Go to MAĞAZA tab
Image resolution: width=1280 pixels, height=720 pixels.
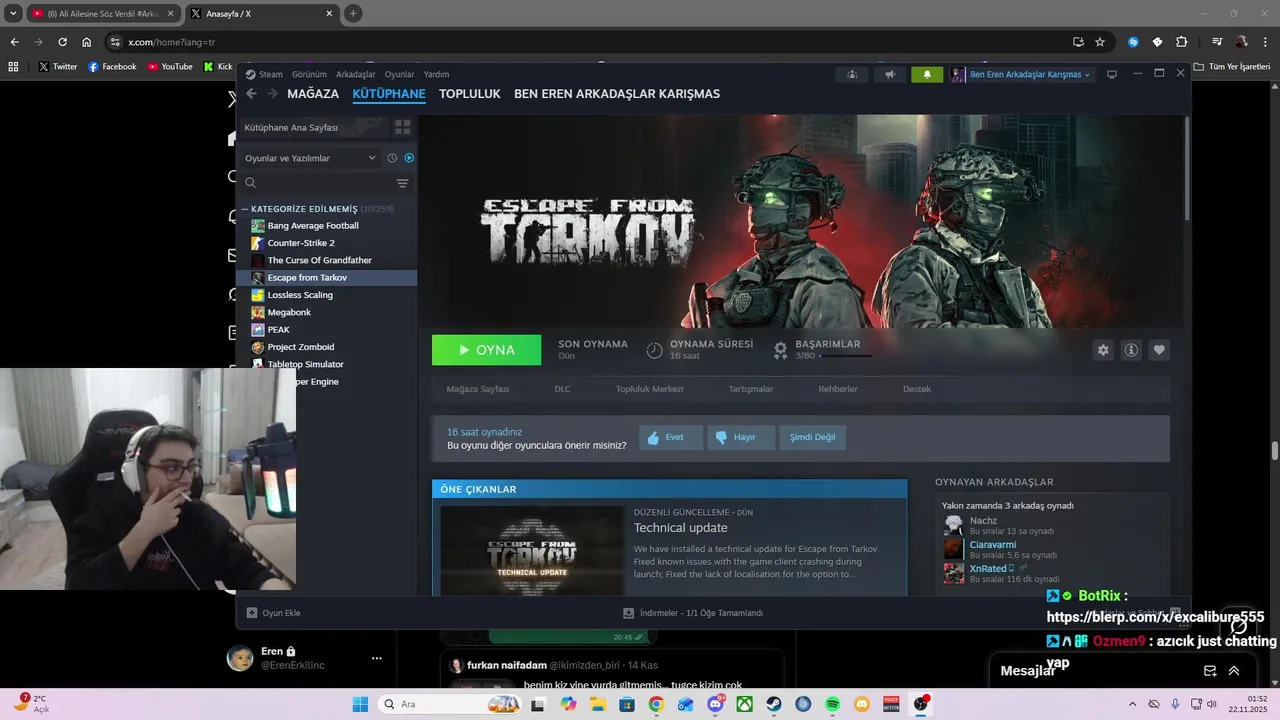(313, 94)
